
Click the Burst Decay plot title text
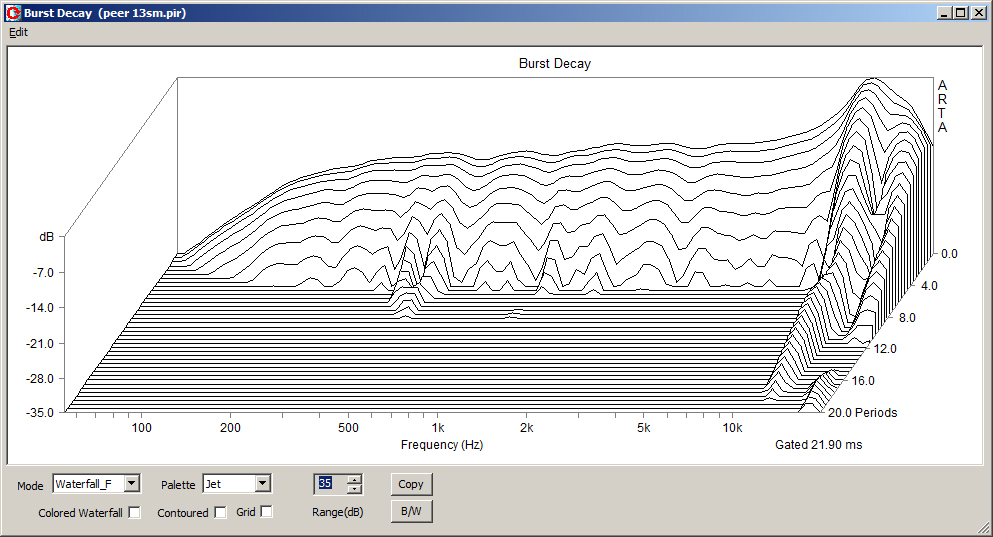point(554,64)
